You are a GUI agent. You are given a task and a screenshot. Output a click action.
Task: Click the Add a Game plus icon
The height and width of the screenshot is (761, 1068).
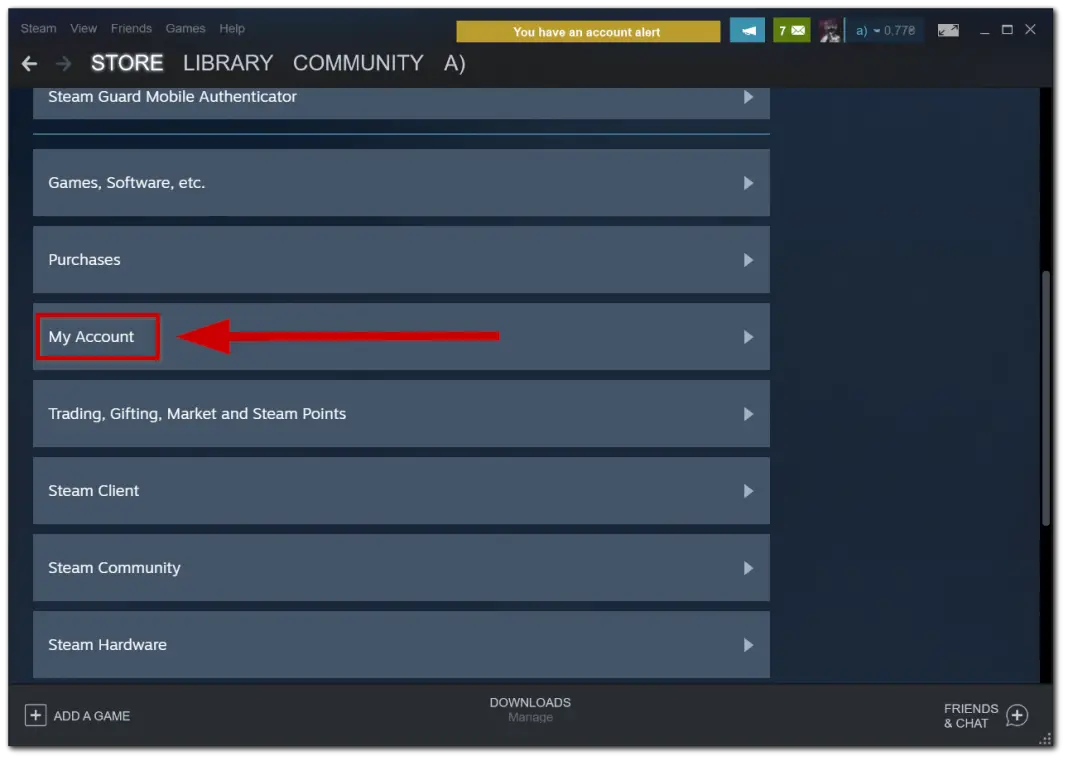[36, 715]
